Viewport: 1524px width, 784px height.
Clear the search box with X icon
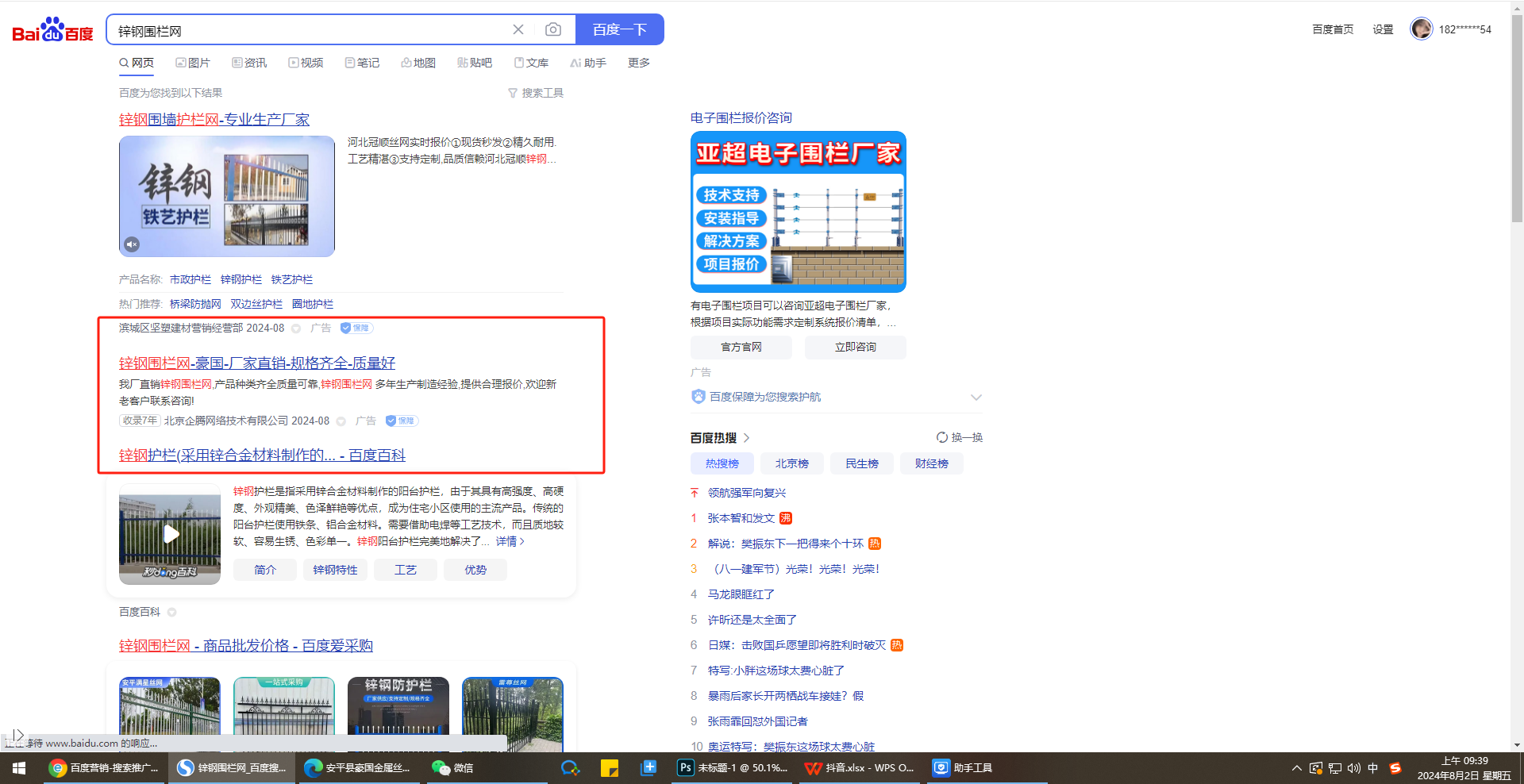pyautogui.click(x=518, y=30)
